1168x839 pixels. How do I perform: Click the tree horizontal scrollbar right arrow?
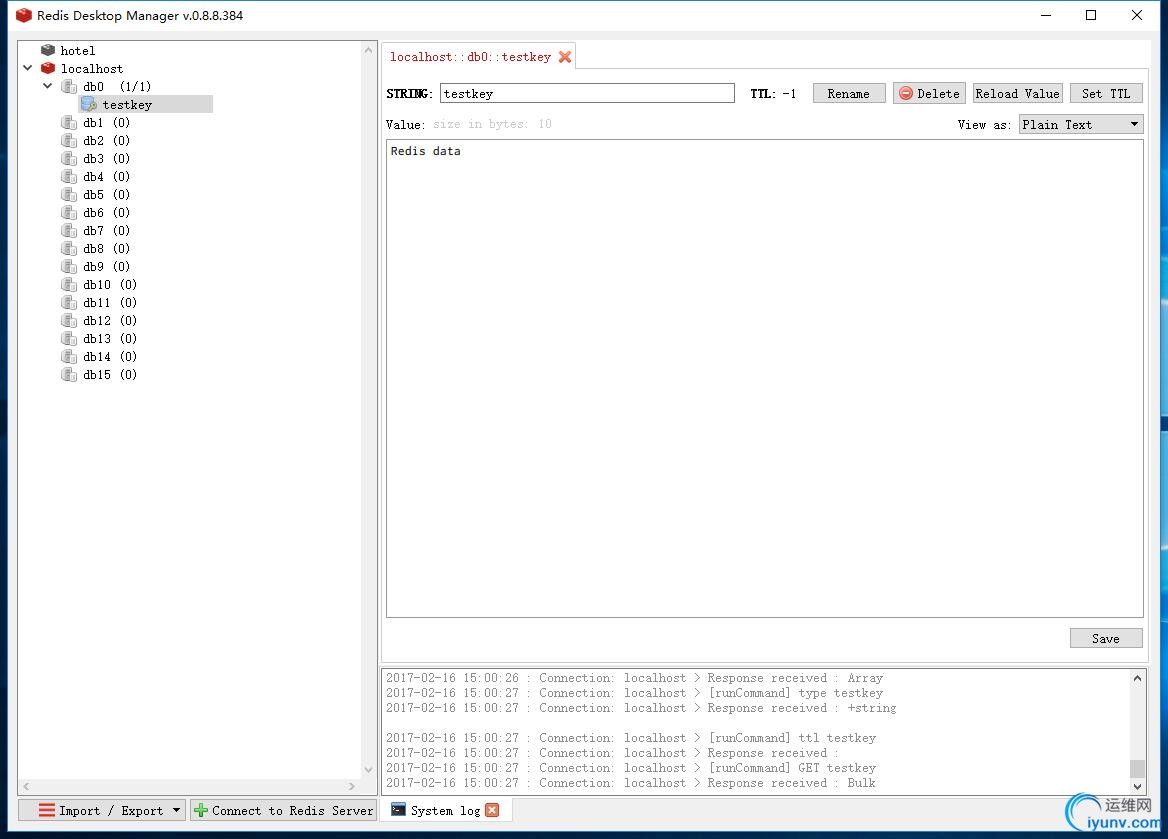[352, 786]
